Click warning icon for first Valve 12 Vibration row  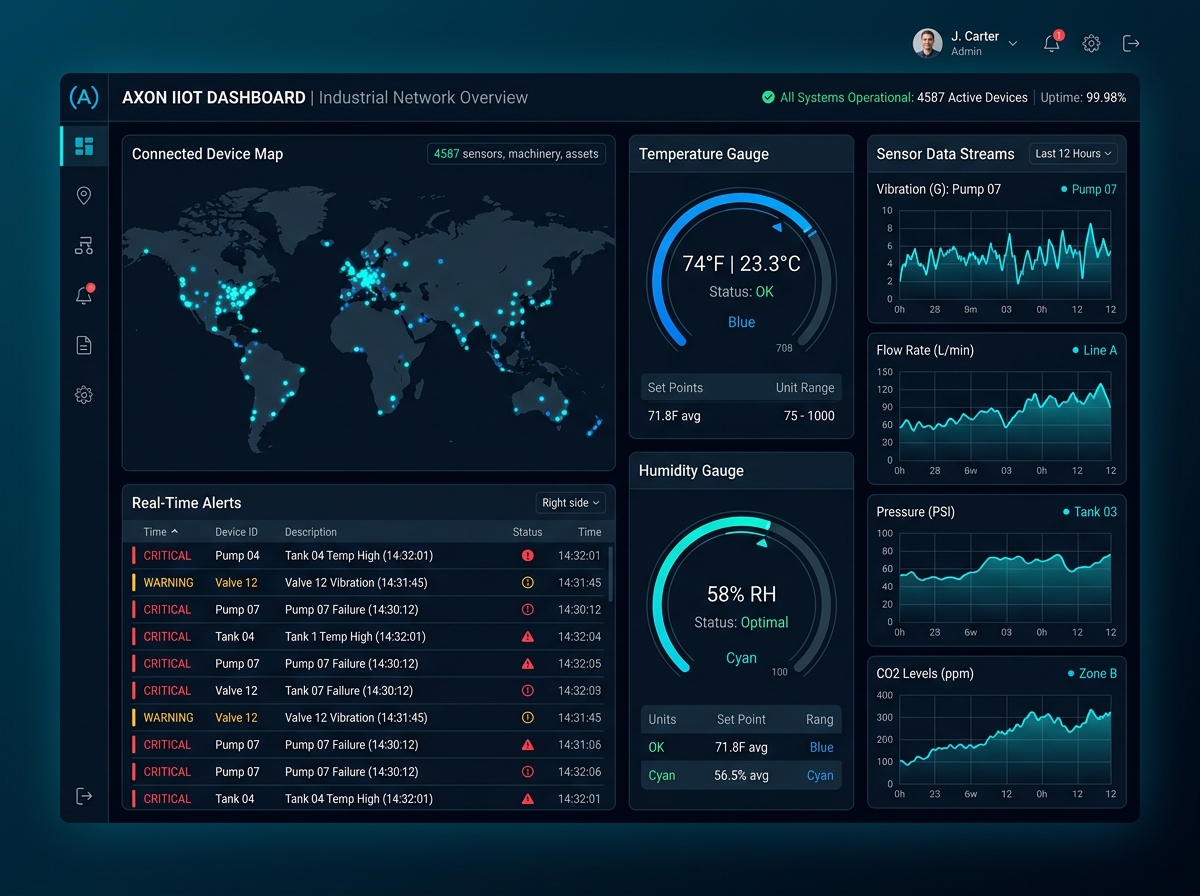click(528, 583)
